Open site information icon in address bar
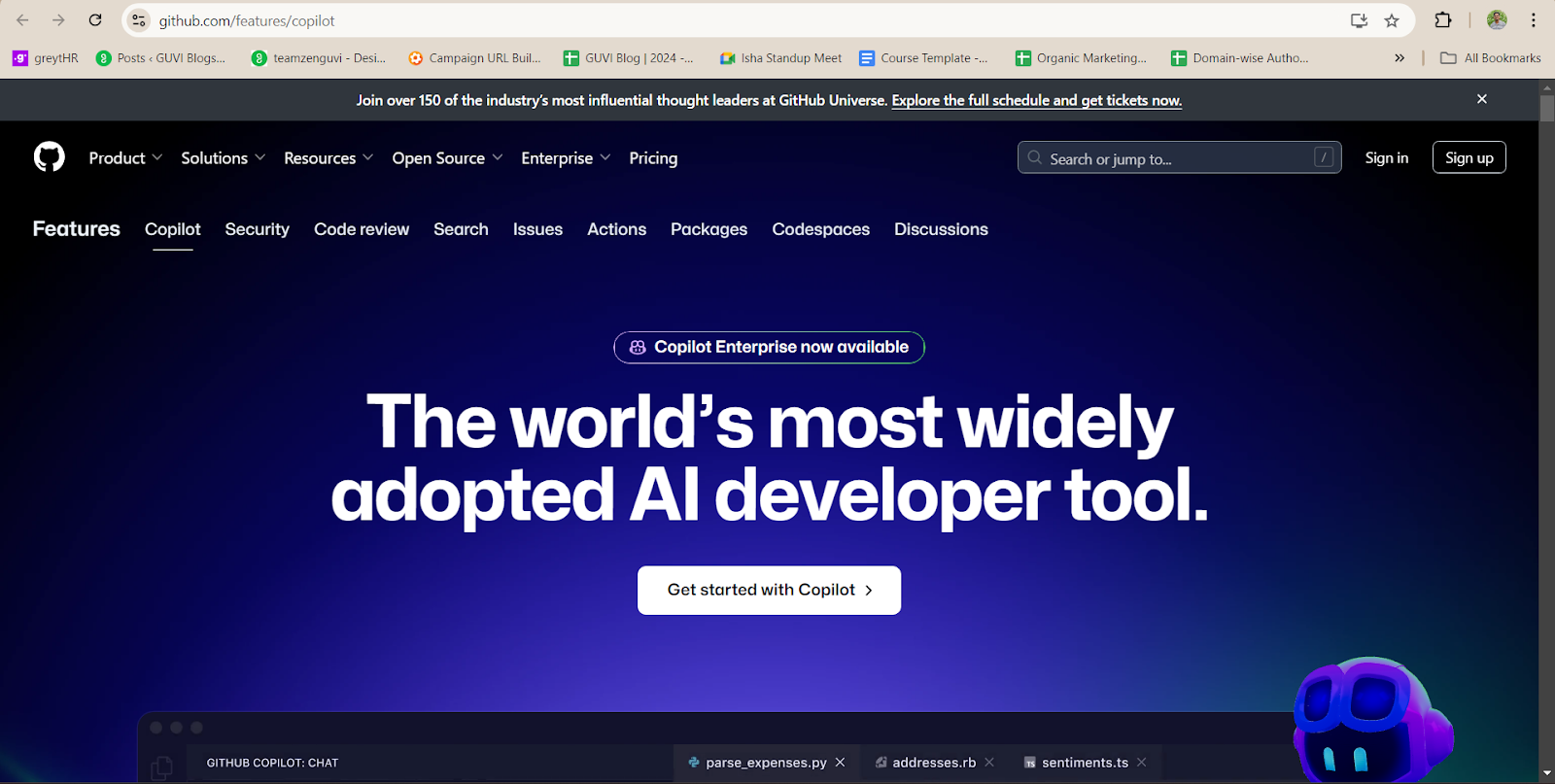1555x784 pixels. click(139, 20)
